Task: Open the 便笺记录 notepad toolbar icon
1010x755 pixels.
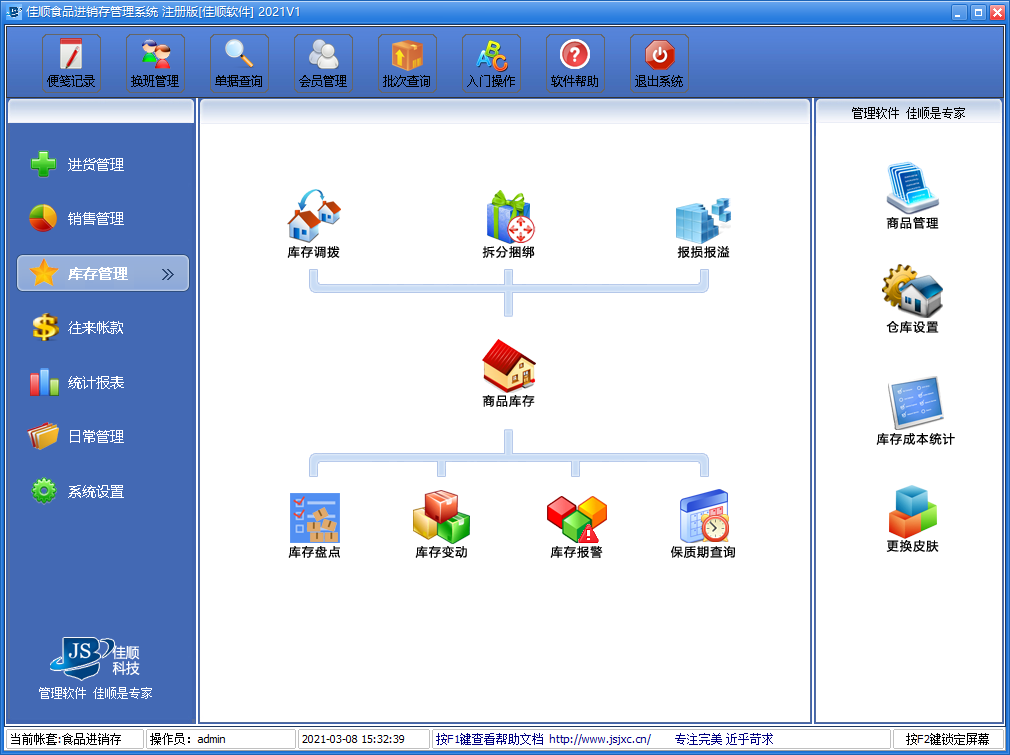Action: click(x=71, y=63)
